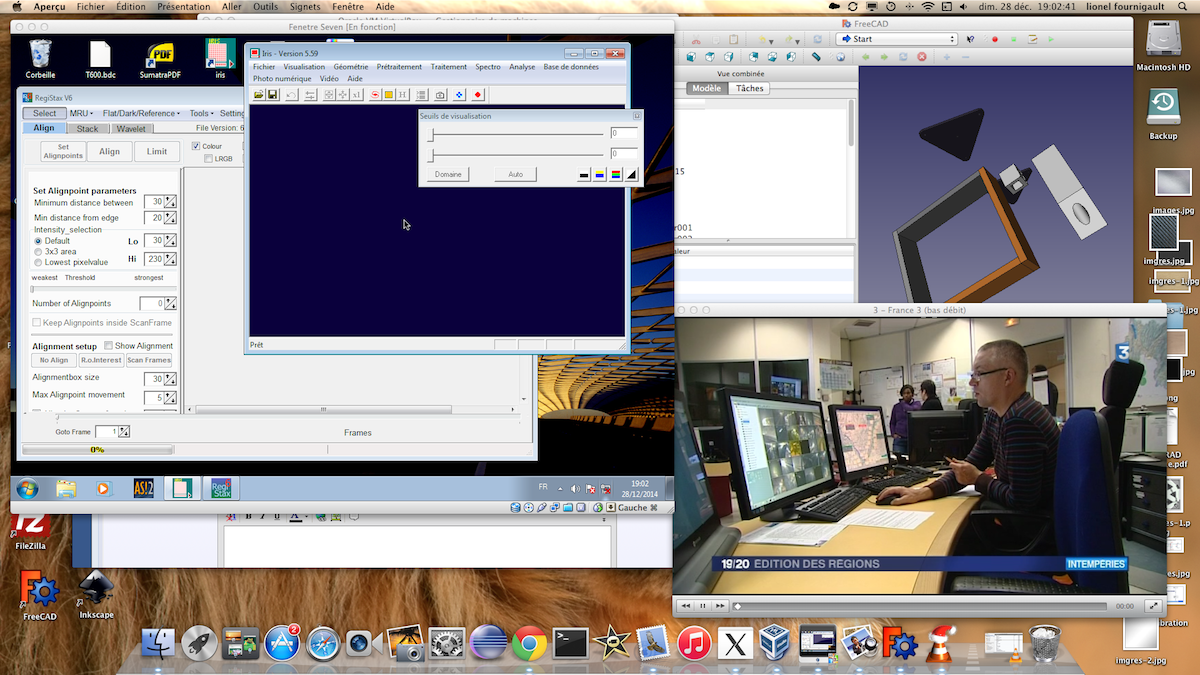Switch to the Stack tab in RegiStax
The image size is (1200, 675).
[x=88, y=129]
